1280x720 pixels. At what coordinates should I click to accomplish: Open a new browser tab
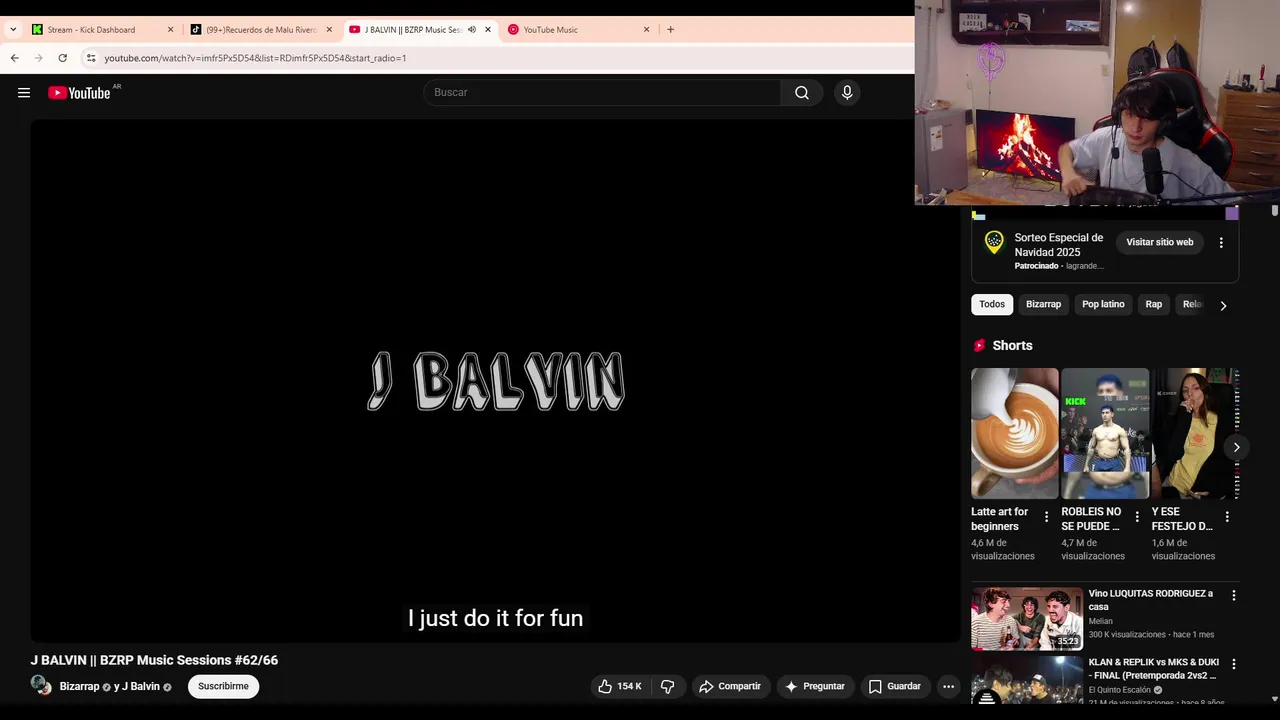pyautogui.click(x=670, y=30)
